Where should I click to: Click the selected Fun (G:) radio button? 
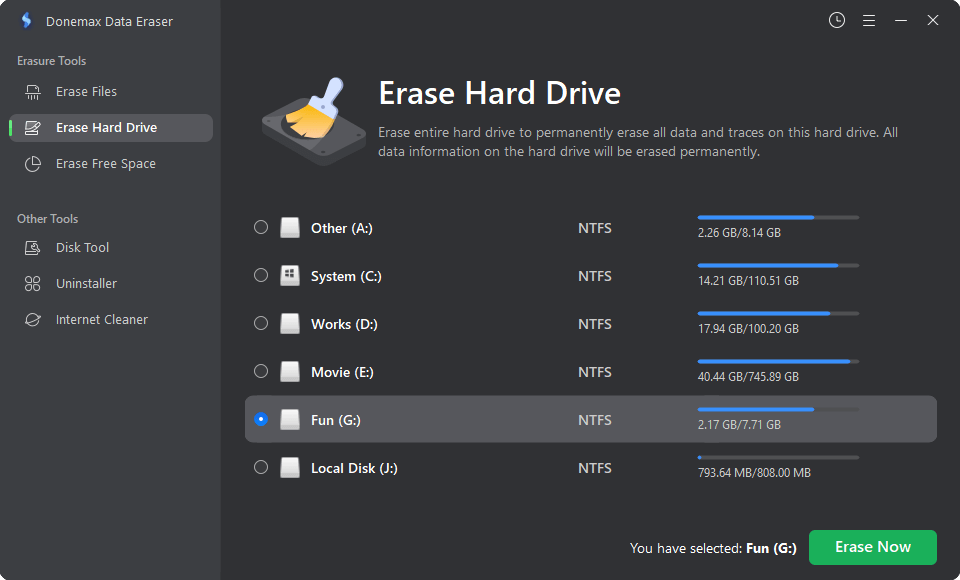[x=261, y=419]
